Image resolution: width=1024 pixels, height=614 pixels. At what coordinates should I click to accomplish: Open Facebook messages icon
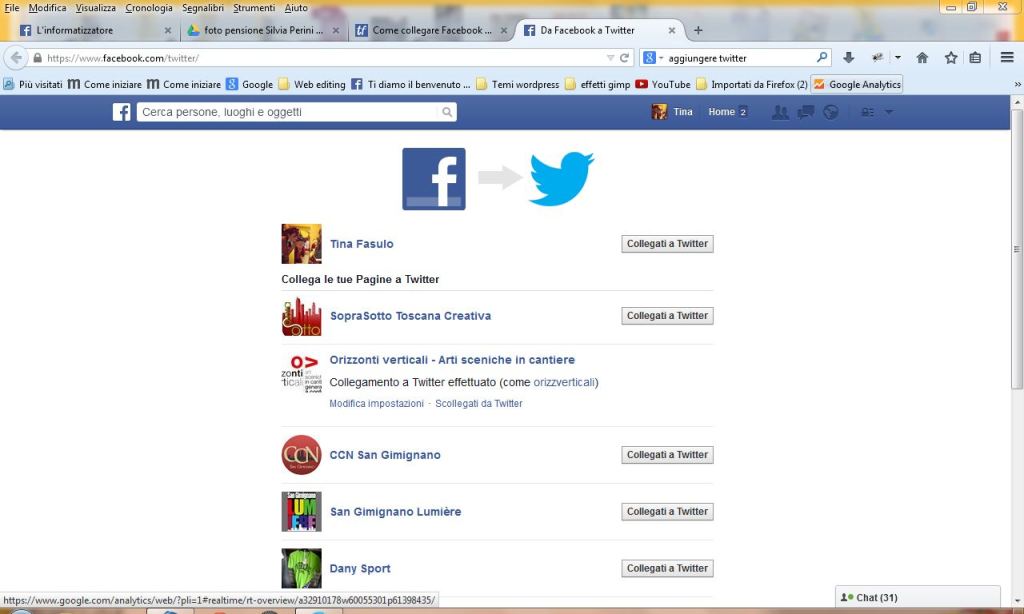tap(806, 112)
